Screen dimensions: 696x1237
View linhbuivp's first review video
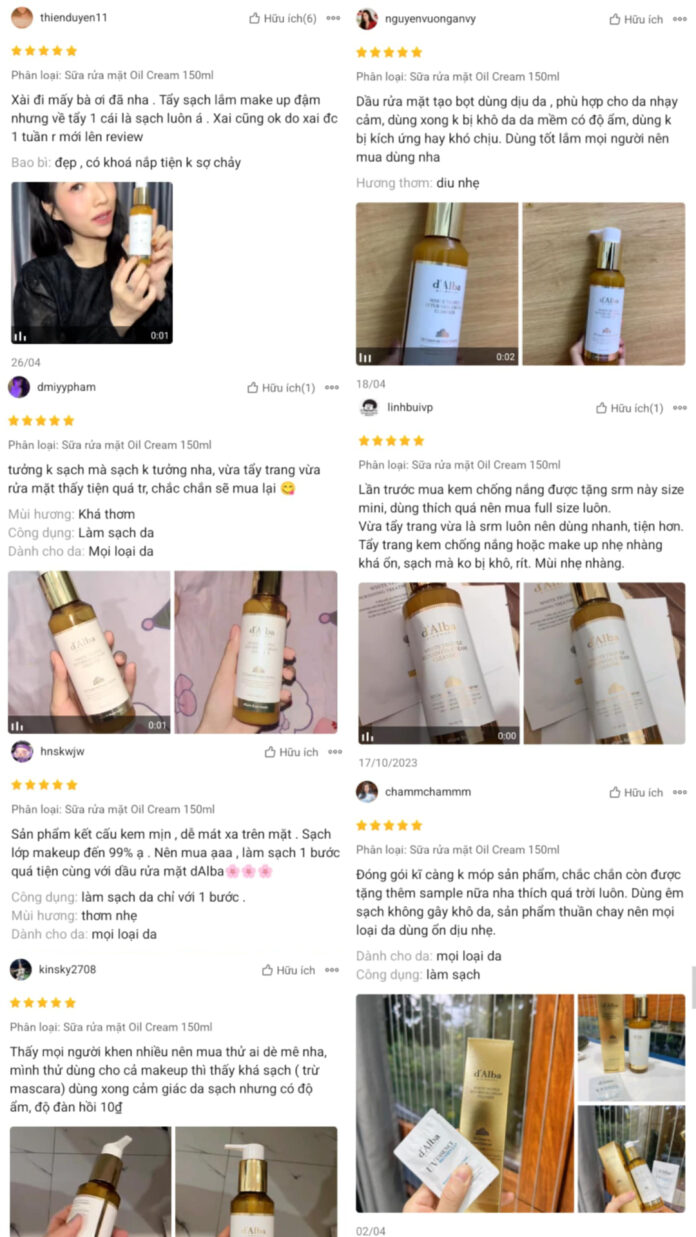click(x=439, y=664)
